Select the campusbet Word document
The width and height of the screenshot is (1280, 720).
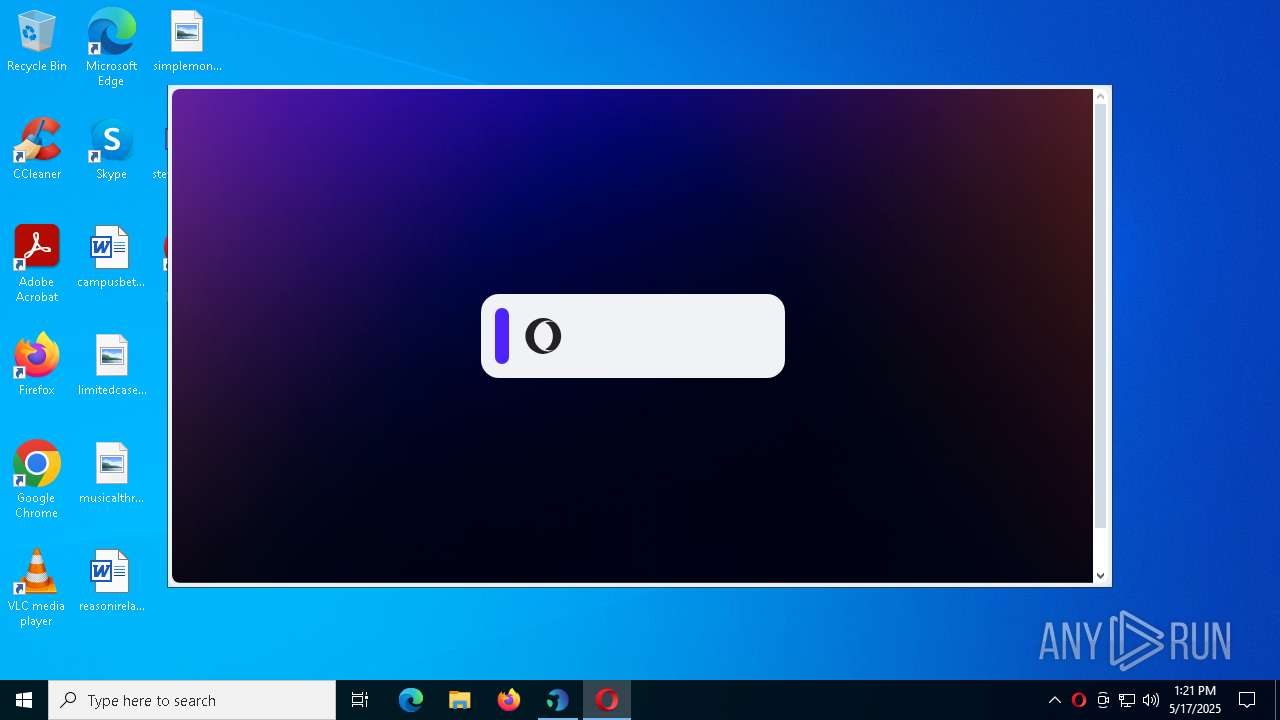pyautogui.click(x=111, y=257)
